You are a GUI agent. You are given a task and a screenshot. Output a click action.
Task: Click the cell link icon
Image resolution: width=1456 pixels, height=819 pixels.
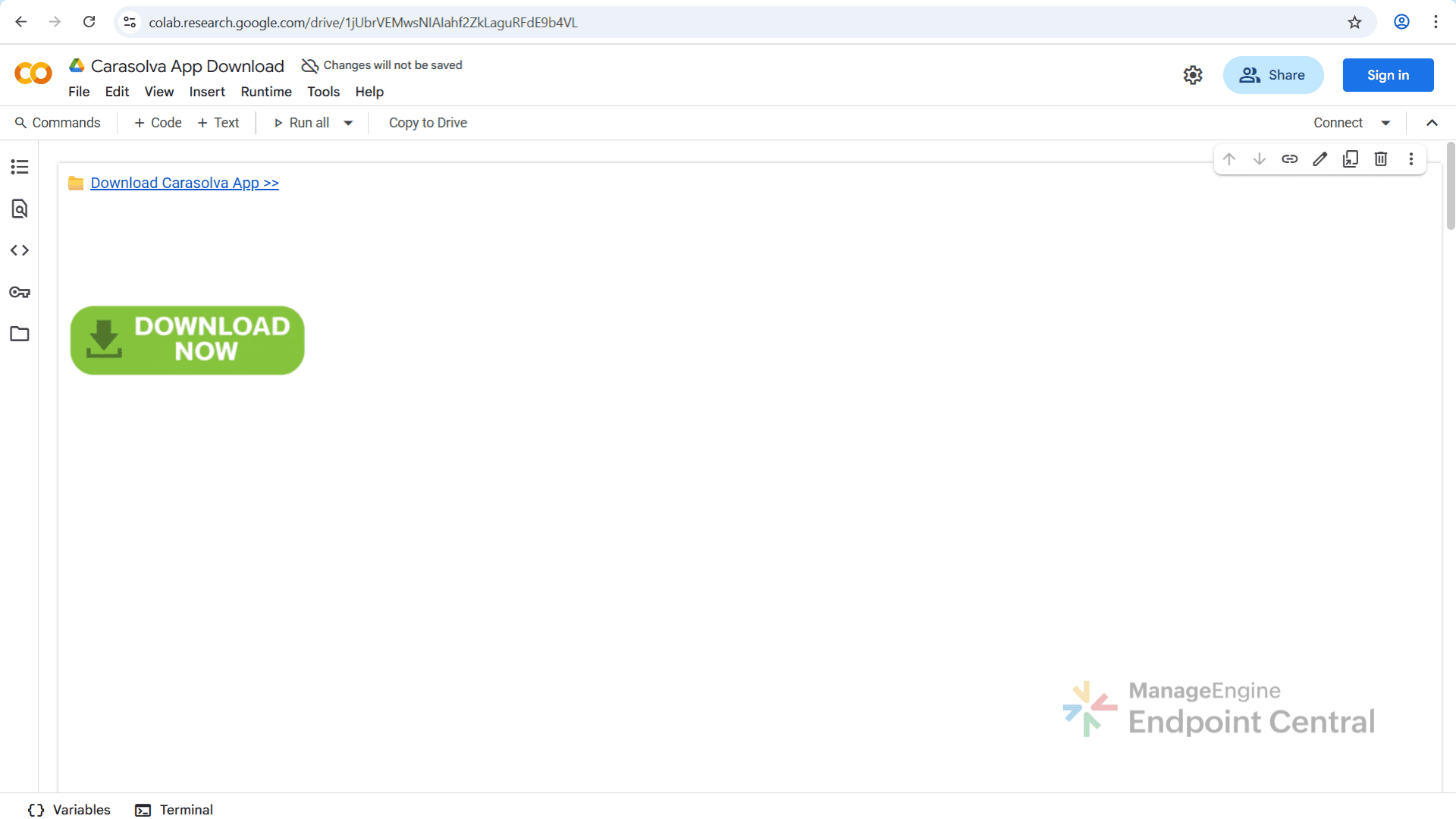[1289, 159]
